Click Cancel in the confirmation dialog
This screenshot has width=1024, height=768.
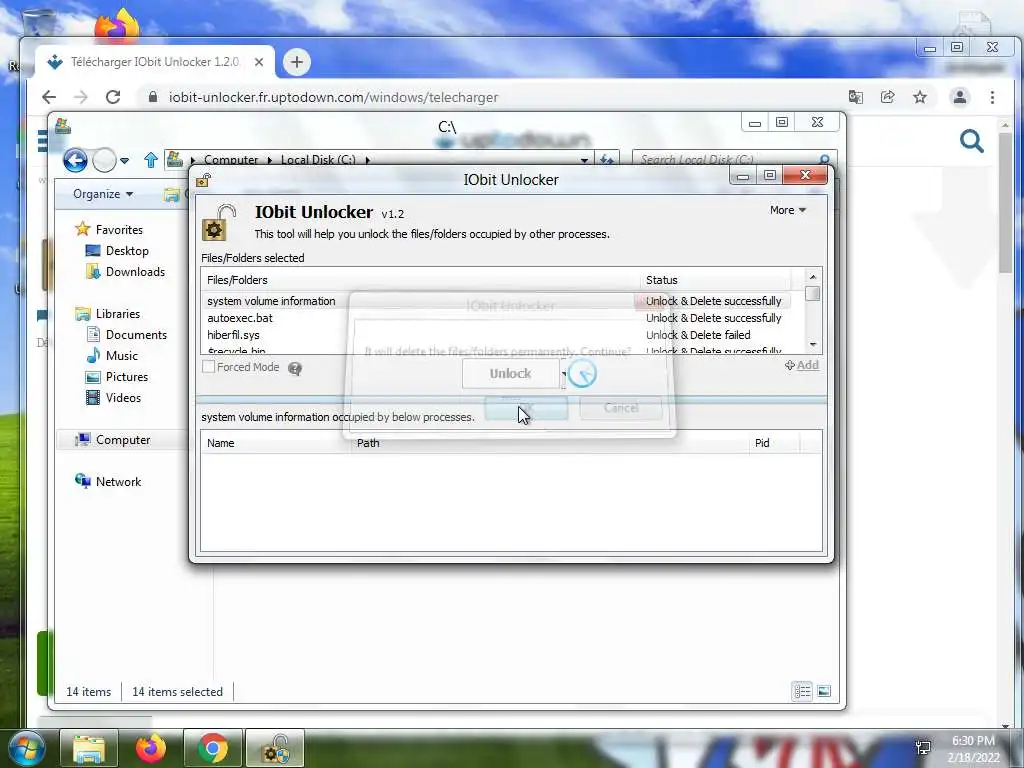(621, 408)
